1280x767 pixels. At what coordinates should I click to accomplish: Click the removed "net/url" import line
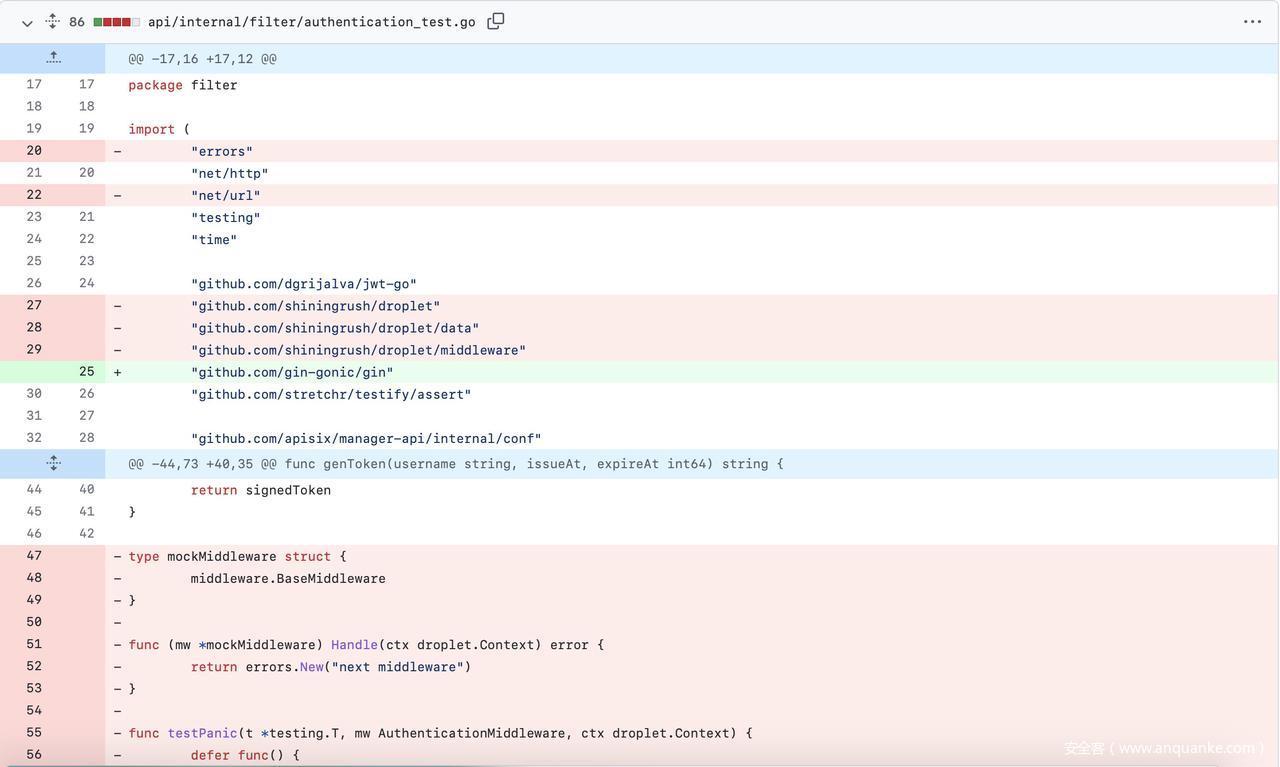[x=225, y=196]
